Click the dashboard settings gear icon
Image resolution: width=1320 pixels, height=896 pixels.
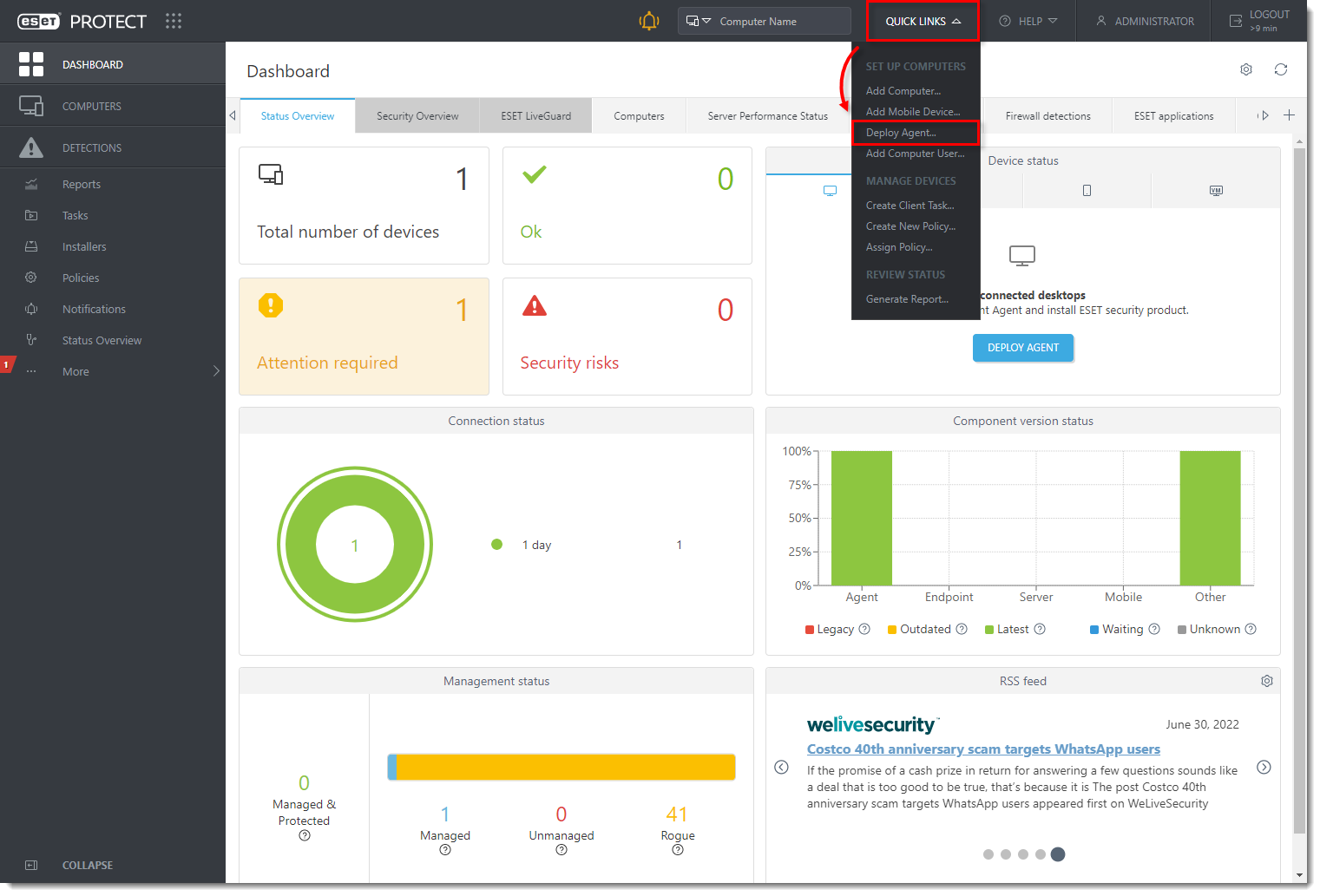click(x=1246, y=69)
